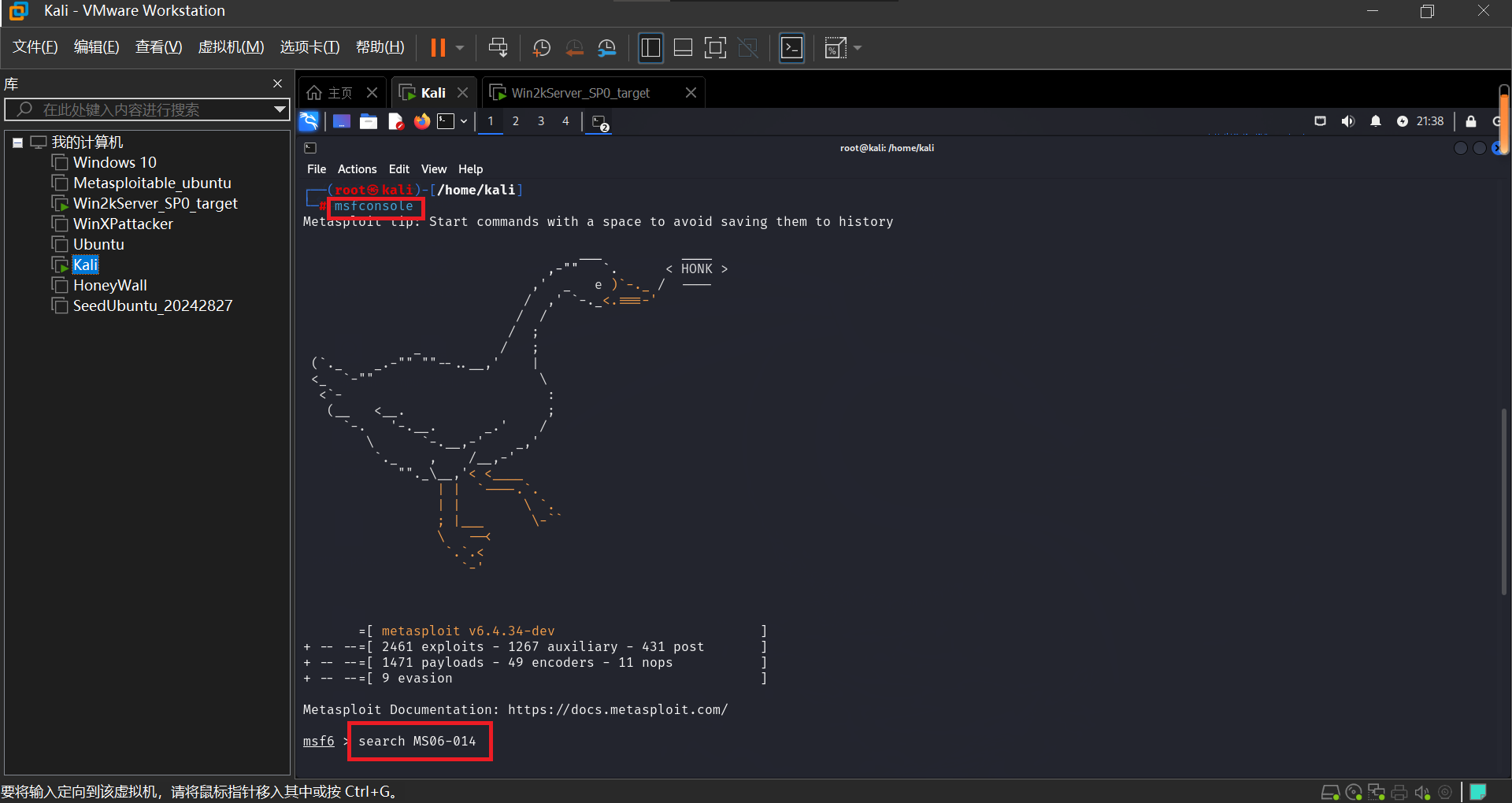
Task: Open the terminal View menu
Action: pos(434,169)
